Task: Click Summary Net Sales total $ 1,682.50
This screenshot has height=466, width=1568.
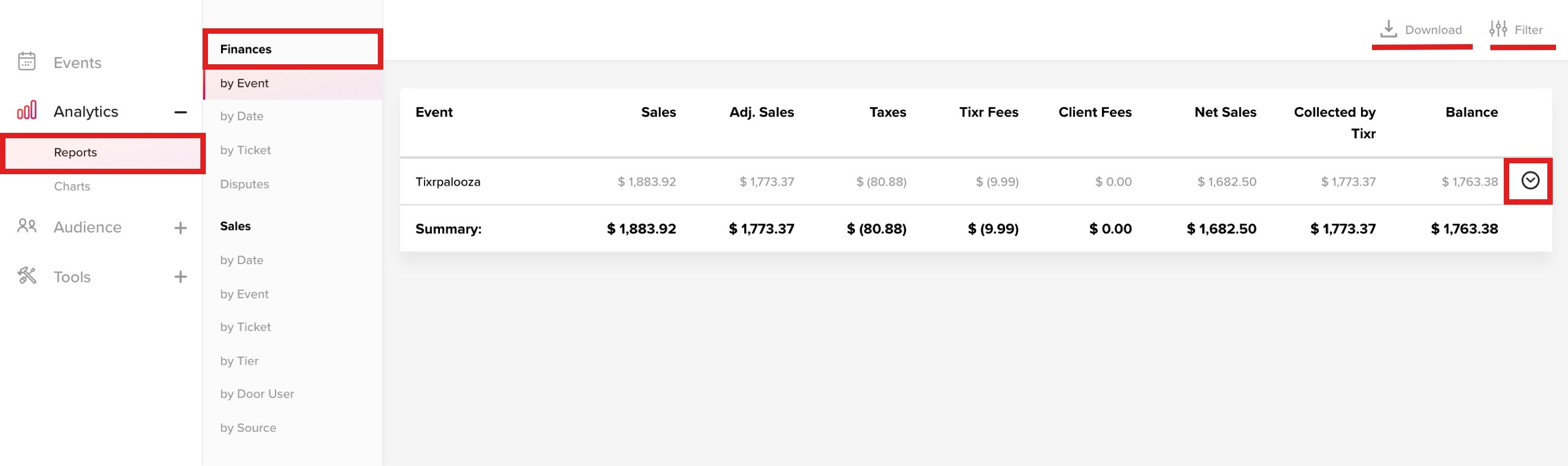Action: pyautogui.click(x=1221, y=229)
